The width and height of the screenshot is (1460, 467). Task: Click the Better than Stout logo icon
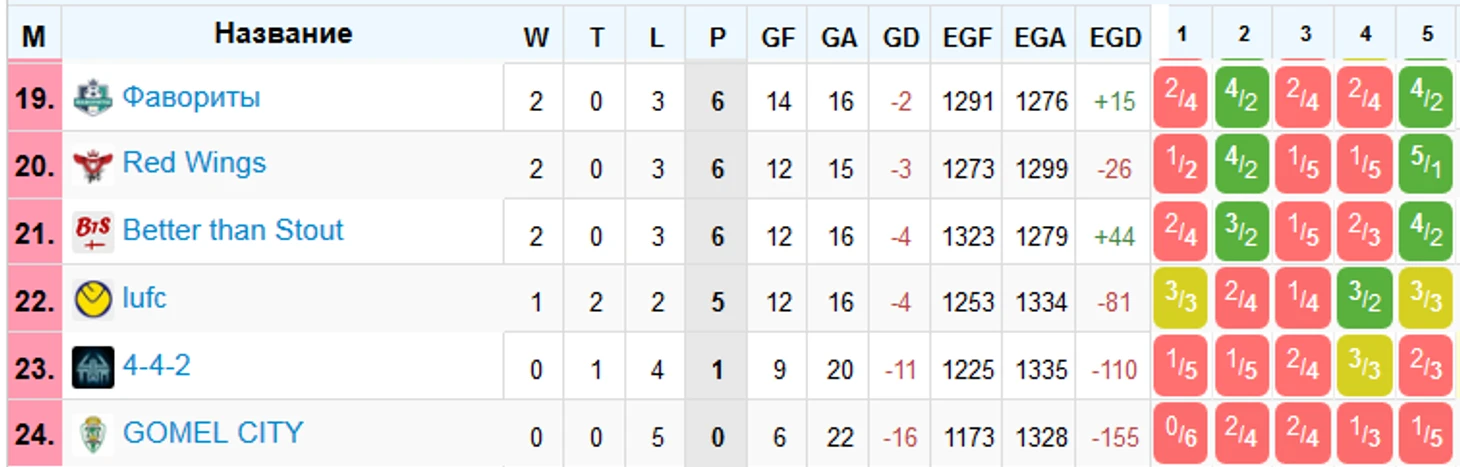click(94, 232)
